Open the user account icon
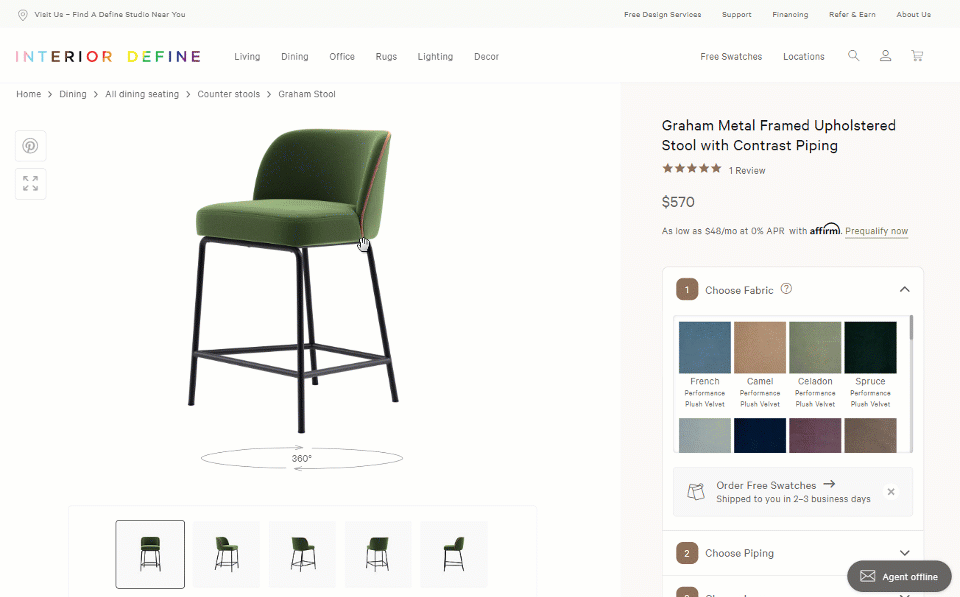Image resolution: width=960 pixels, height=597 pixels. (885, 56)
